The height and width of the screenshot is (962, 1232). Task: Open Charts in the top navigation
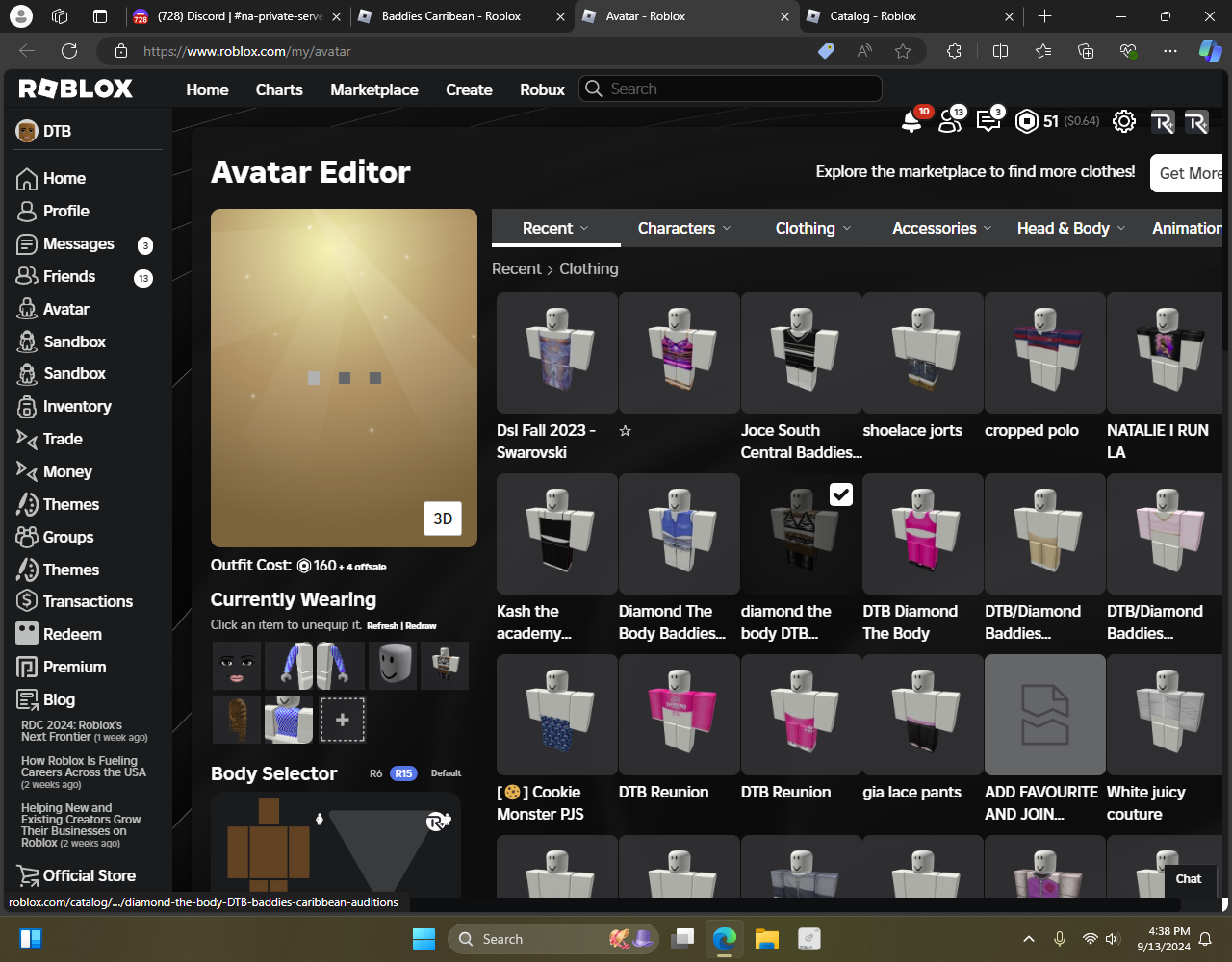point(279,89)
